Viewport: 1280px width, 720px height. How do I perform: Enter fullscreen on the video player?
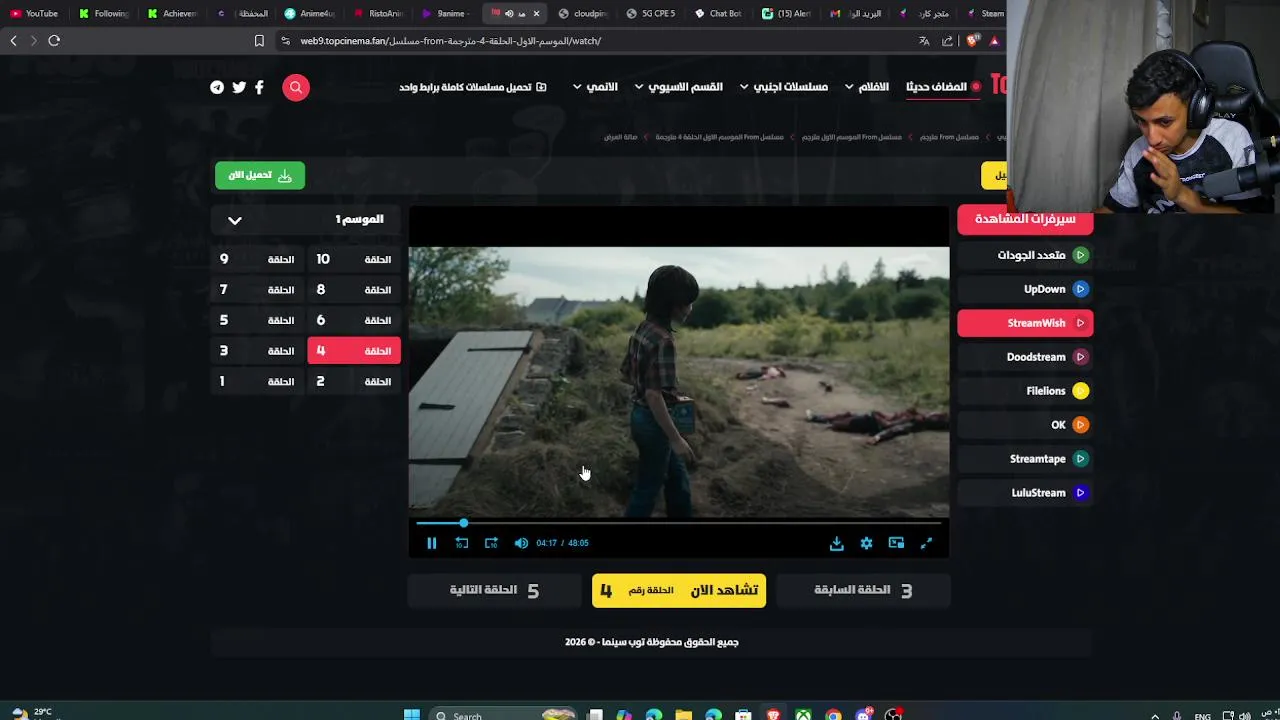tap(926, 543)
